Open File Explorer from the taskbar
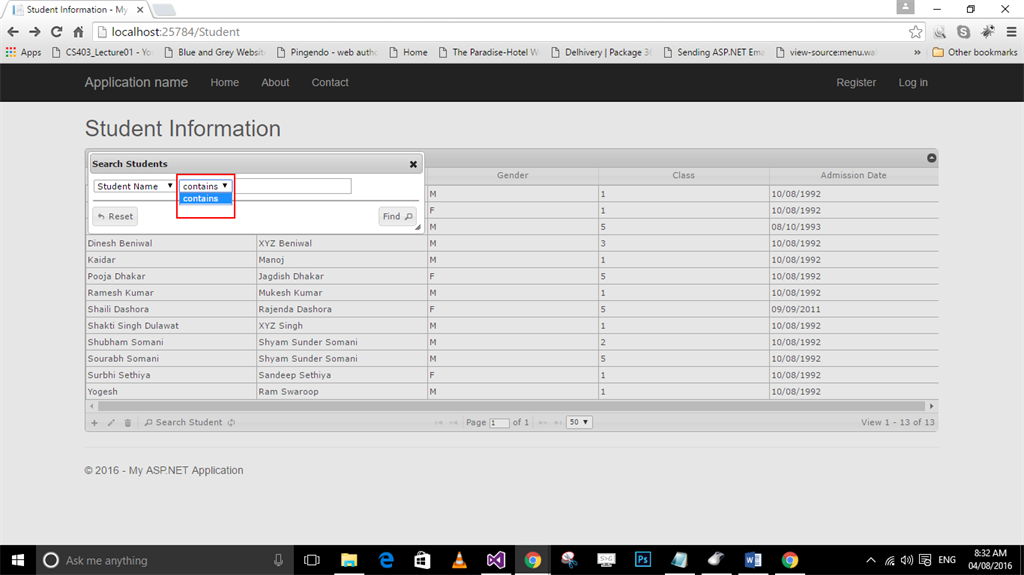This screenshot has height=575, width=1024. tap(349, 560)
